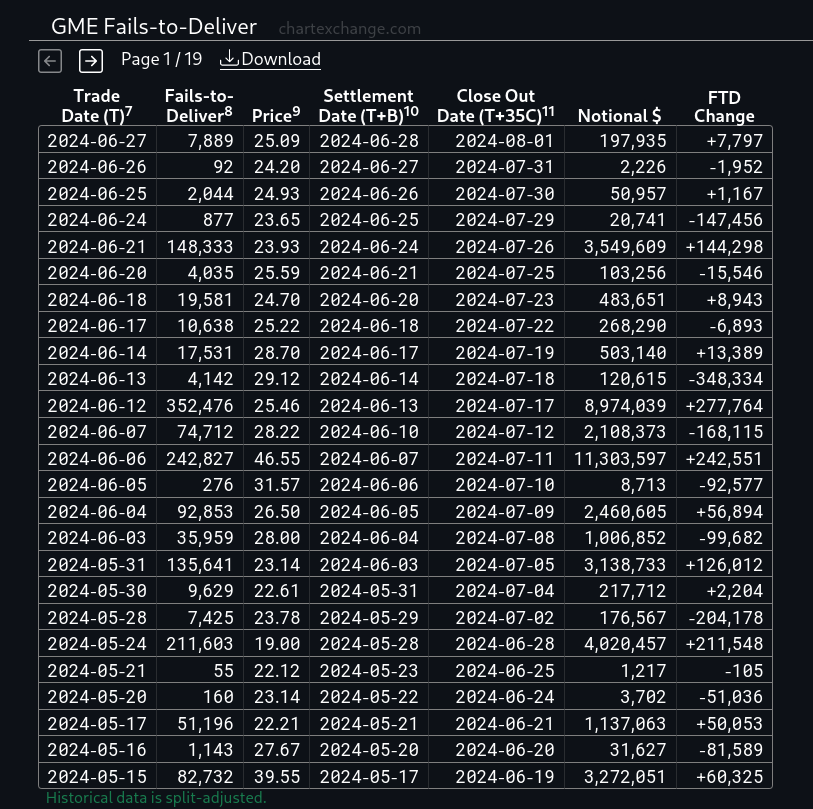Select trade date 2024-05-15 cell

(x=97, y=776)
